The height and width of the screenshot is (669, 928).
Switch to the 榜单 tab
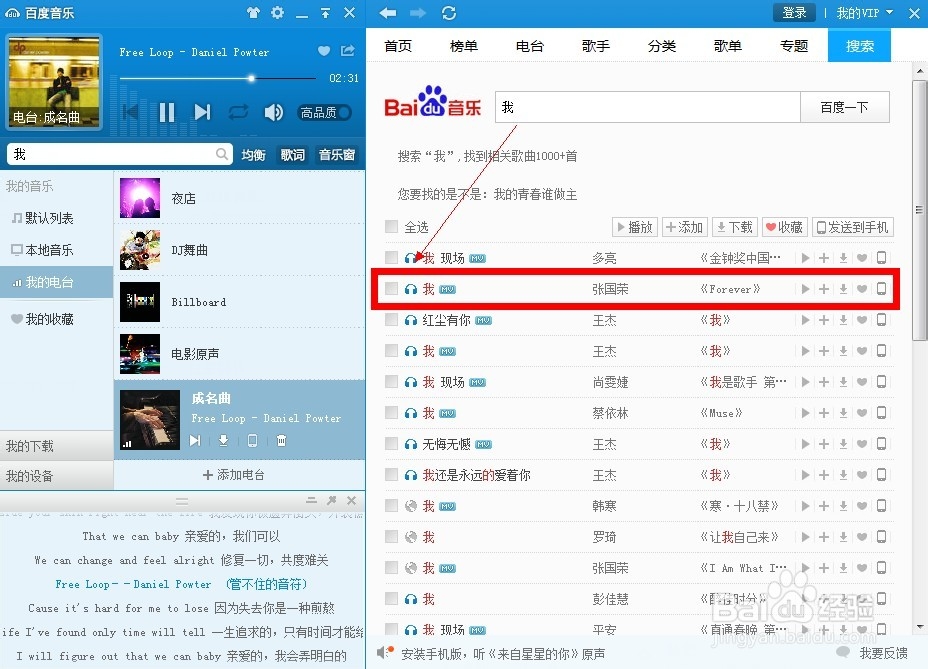click(463, 46)
